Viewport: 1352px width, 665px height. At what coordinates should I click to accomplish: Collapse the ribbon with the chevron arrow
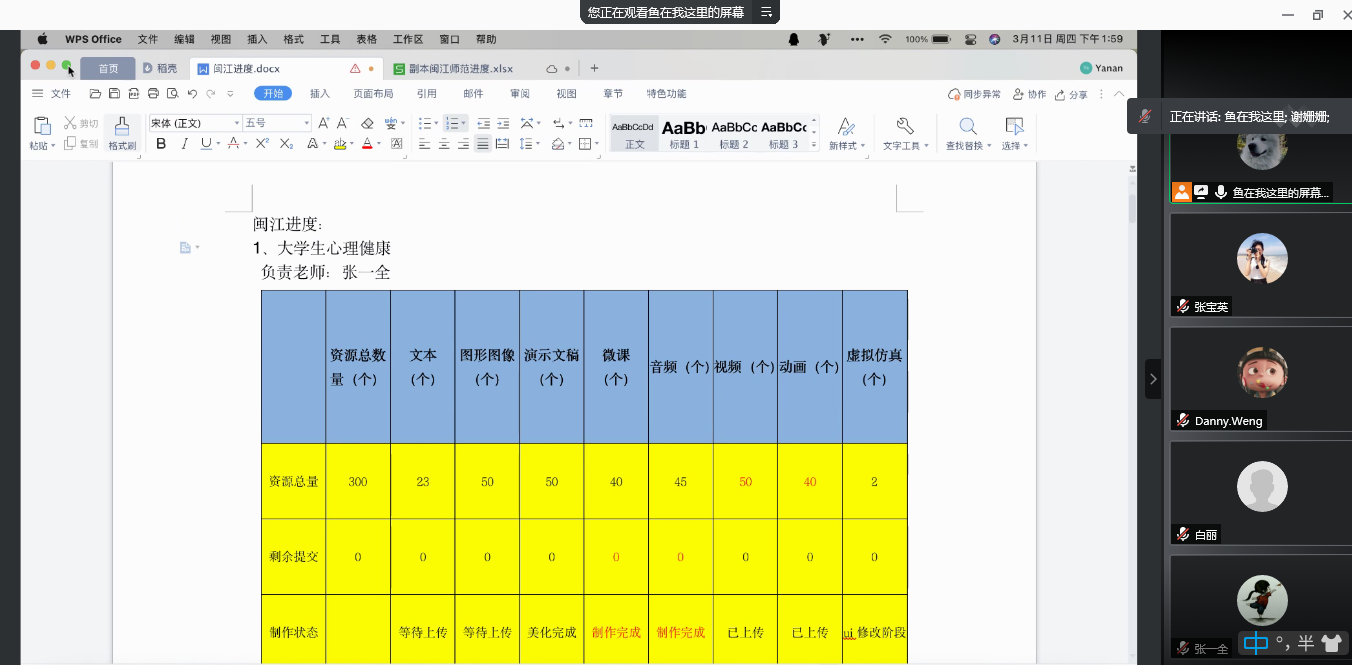[x=1119, y=94]
